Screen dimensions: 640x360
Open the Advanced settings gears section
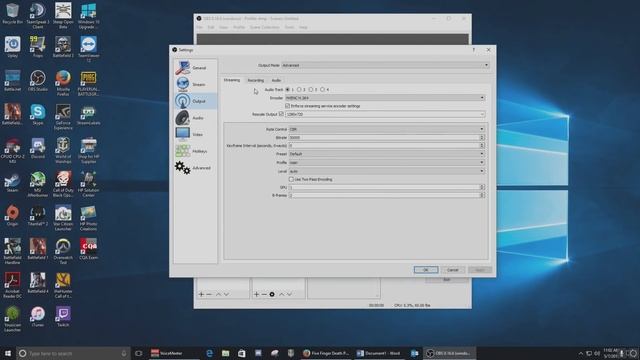pyautogui.click(x=195, y=168)
